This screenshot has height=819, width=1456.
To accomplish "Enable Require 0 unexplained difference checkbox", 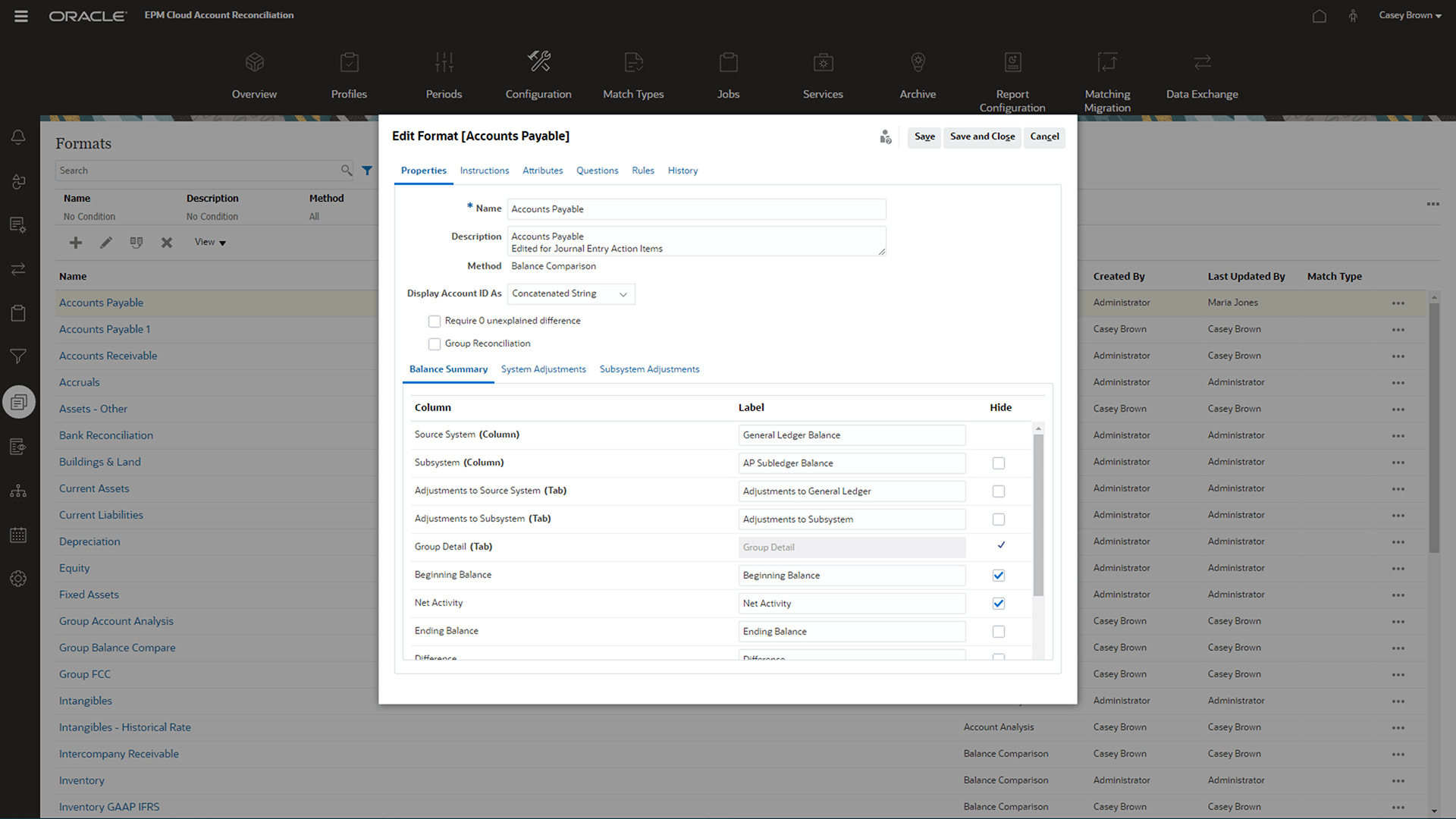I will (435, 322).
